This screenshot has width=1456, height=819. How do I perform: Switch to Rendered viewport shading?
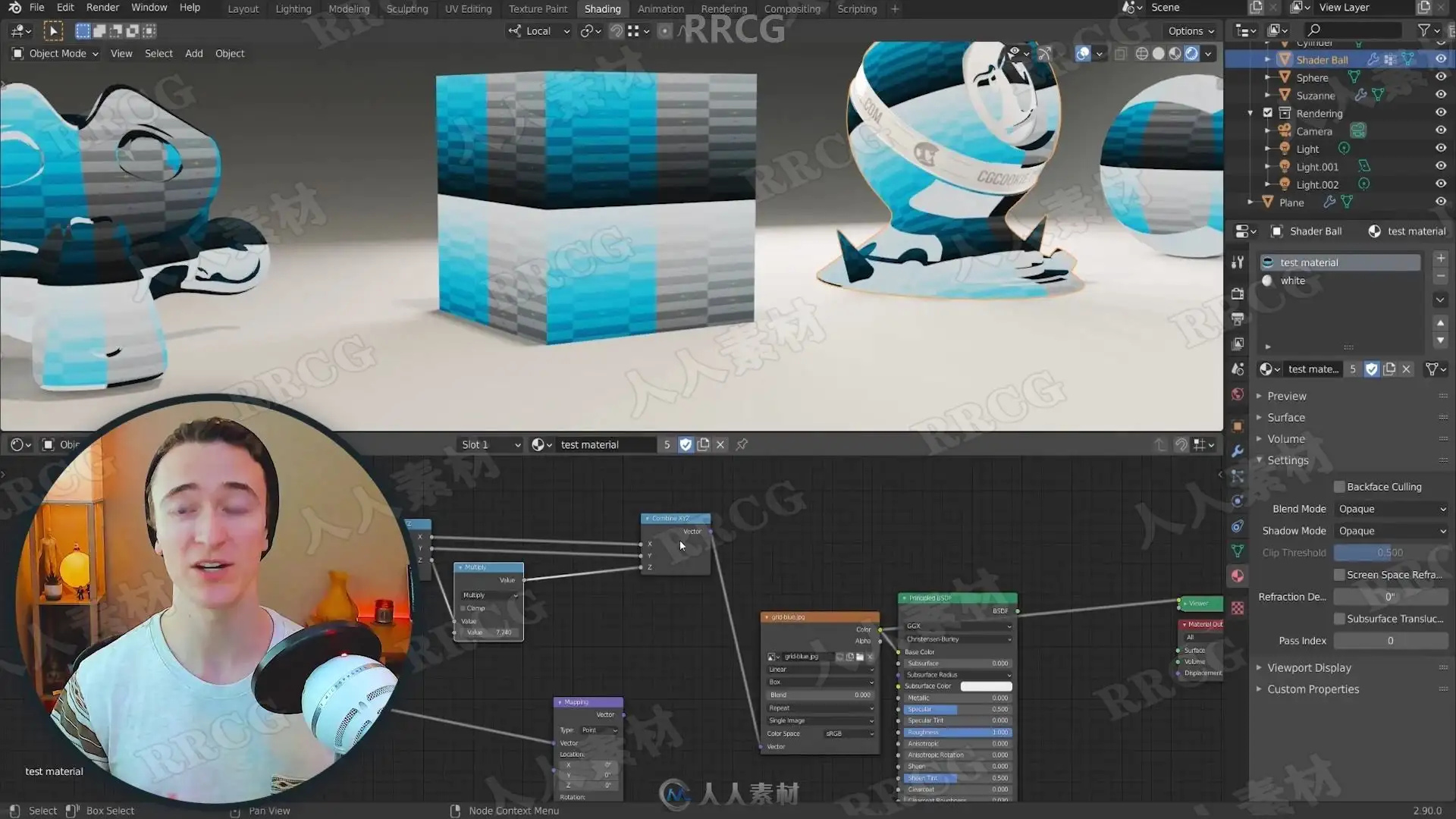coord(1191,53)
